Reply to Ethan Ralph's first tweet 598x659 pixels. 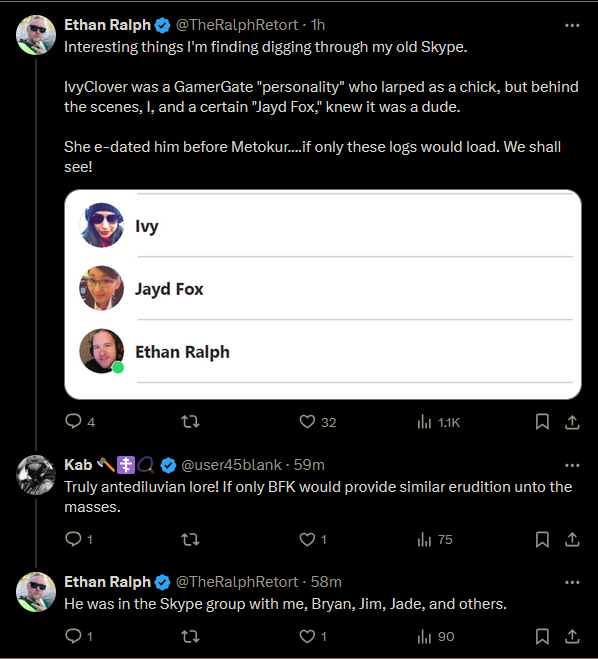pos(74,421)
